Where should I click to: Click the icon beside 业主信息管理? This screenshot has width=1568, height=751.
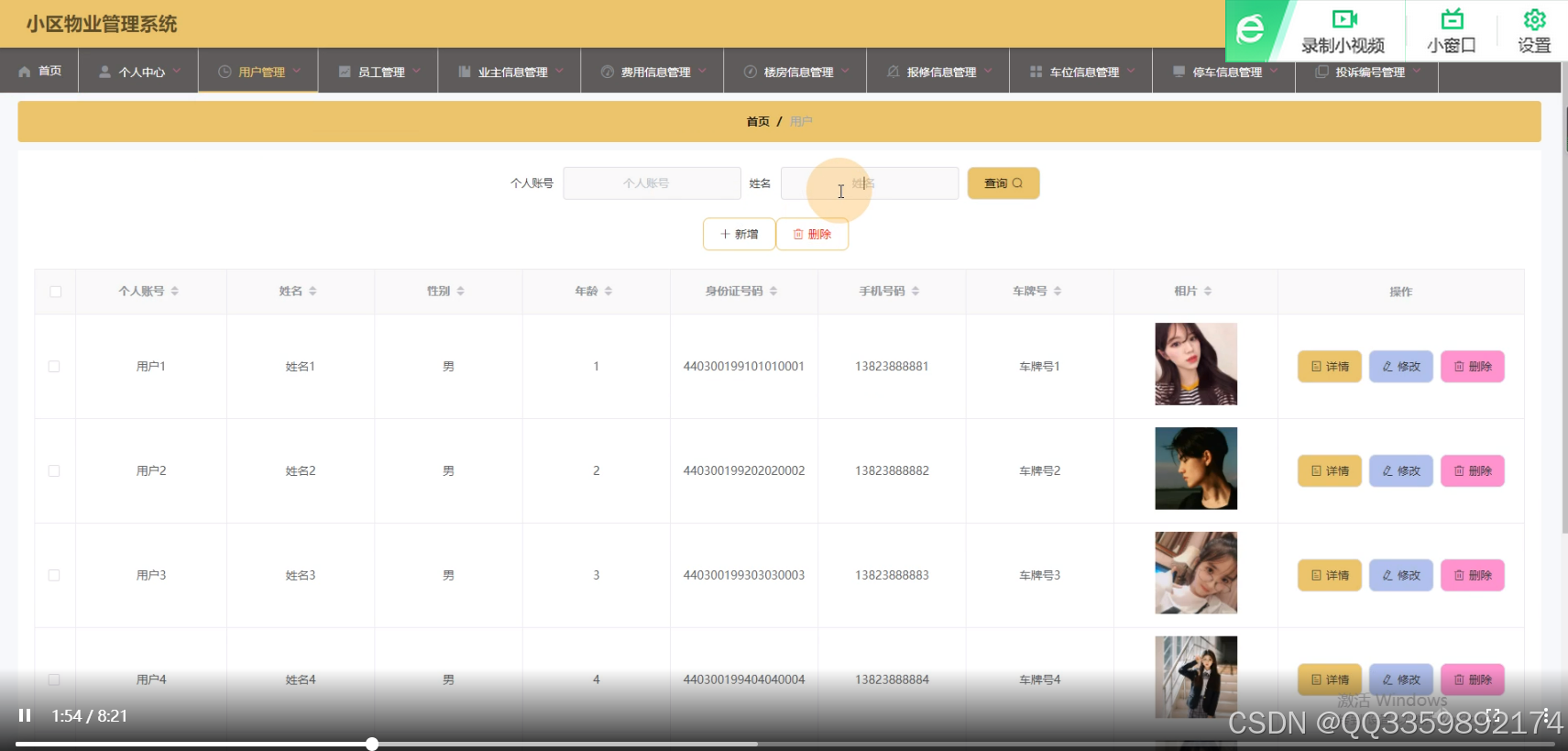(465, 72)
